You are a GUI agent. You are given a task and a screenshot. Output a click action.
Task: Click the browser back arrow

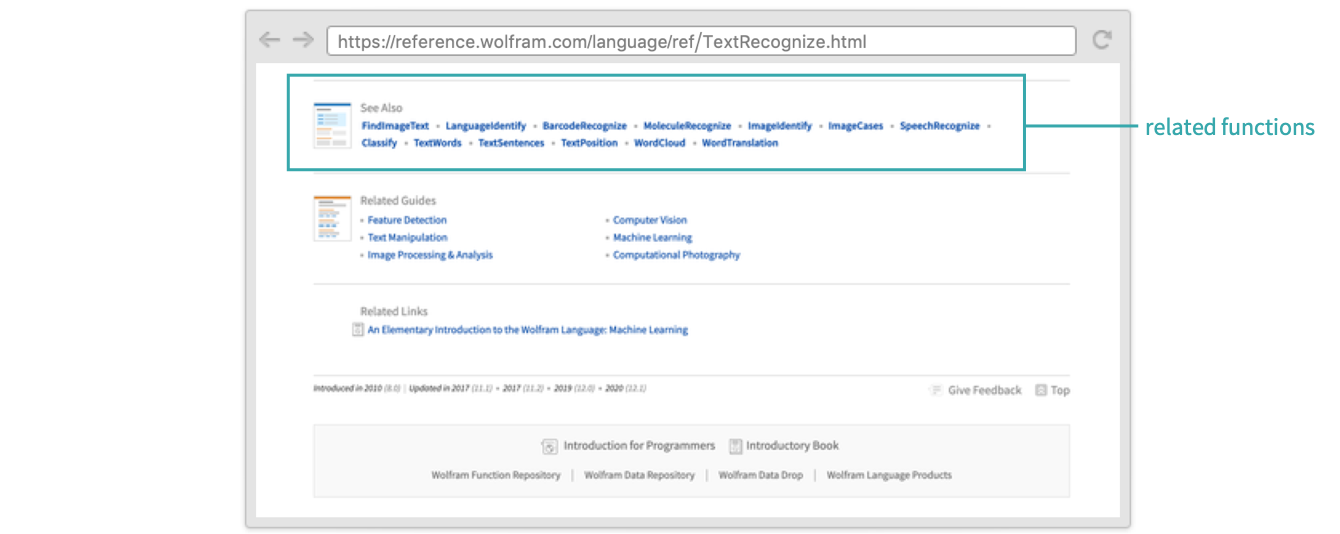(269, 40)
